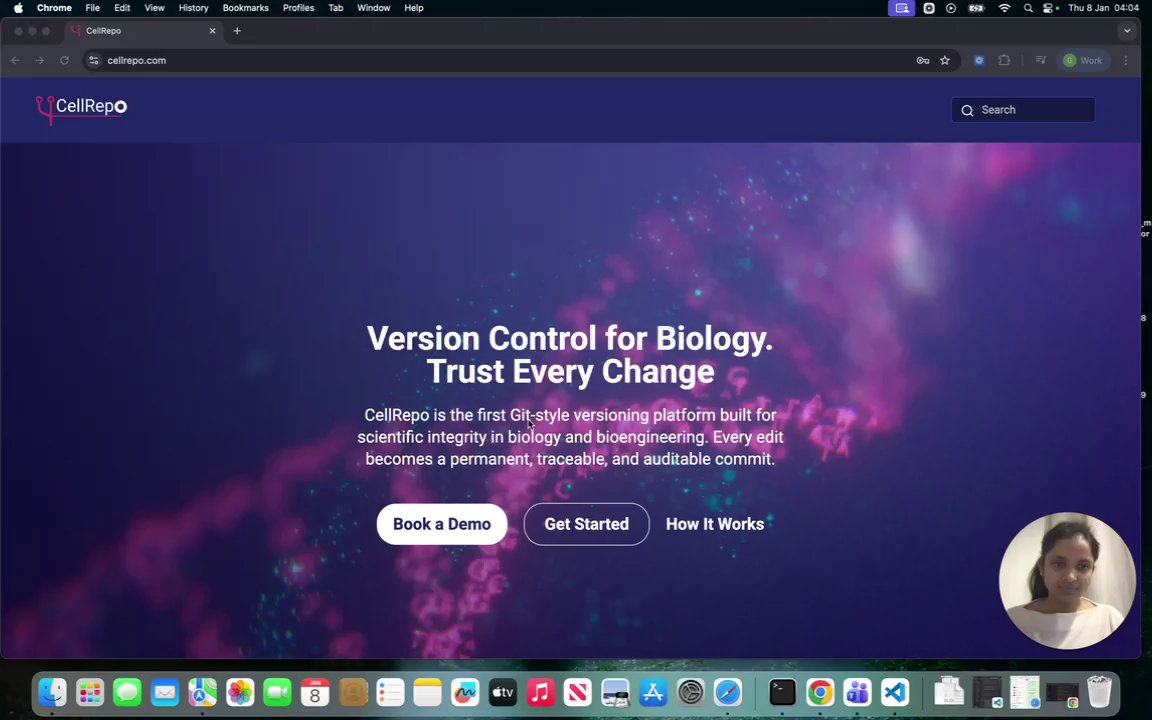The width and height of the screenshot is (1152, 720).
Task: Click the screen recording icon in the menu bar
Action: (929, 8)
